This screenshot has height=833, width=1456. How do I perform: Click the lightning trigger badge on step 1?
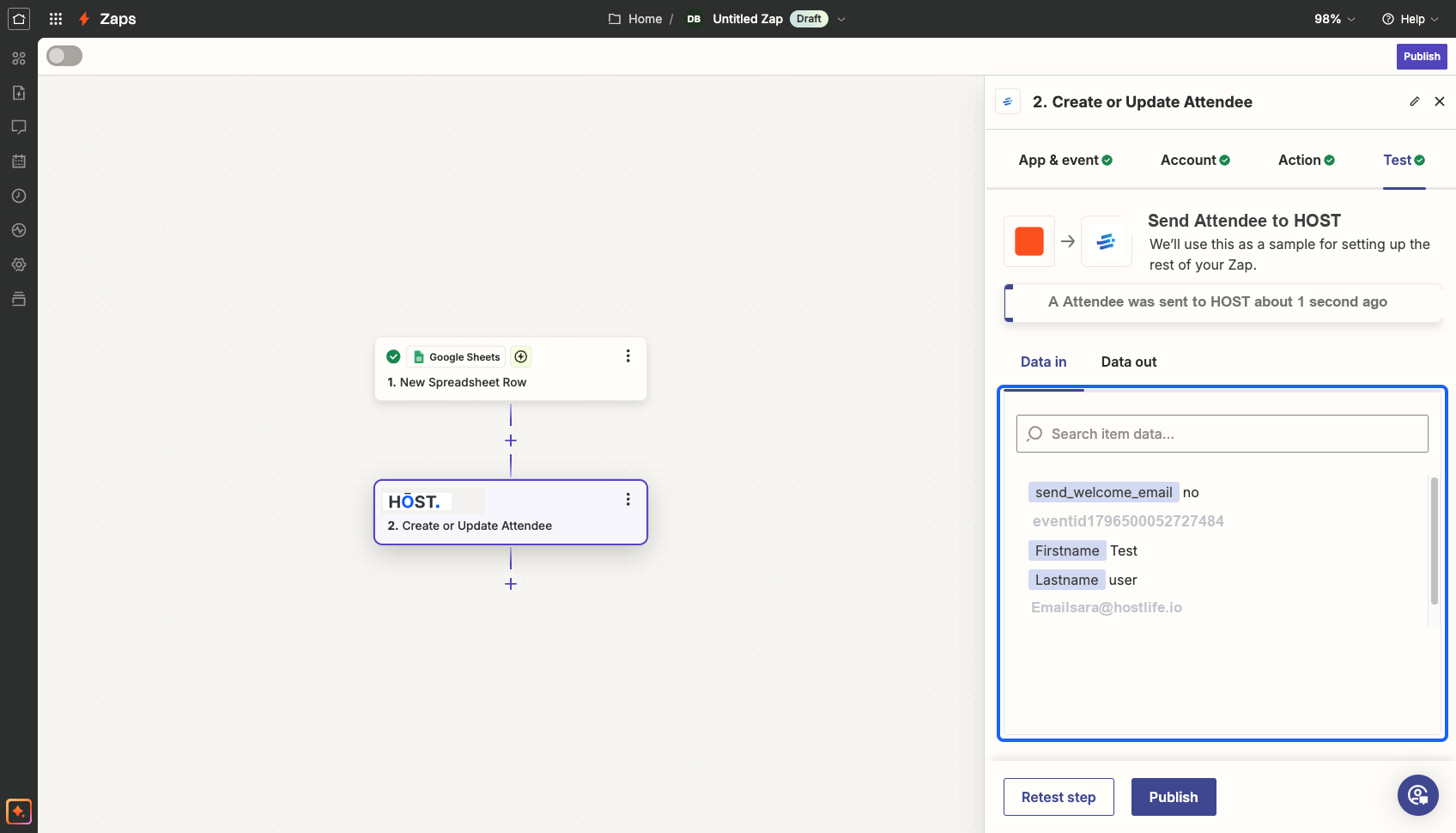coord(521,356)
